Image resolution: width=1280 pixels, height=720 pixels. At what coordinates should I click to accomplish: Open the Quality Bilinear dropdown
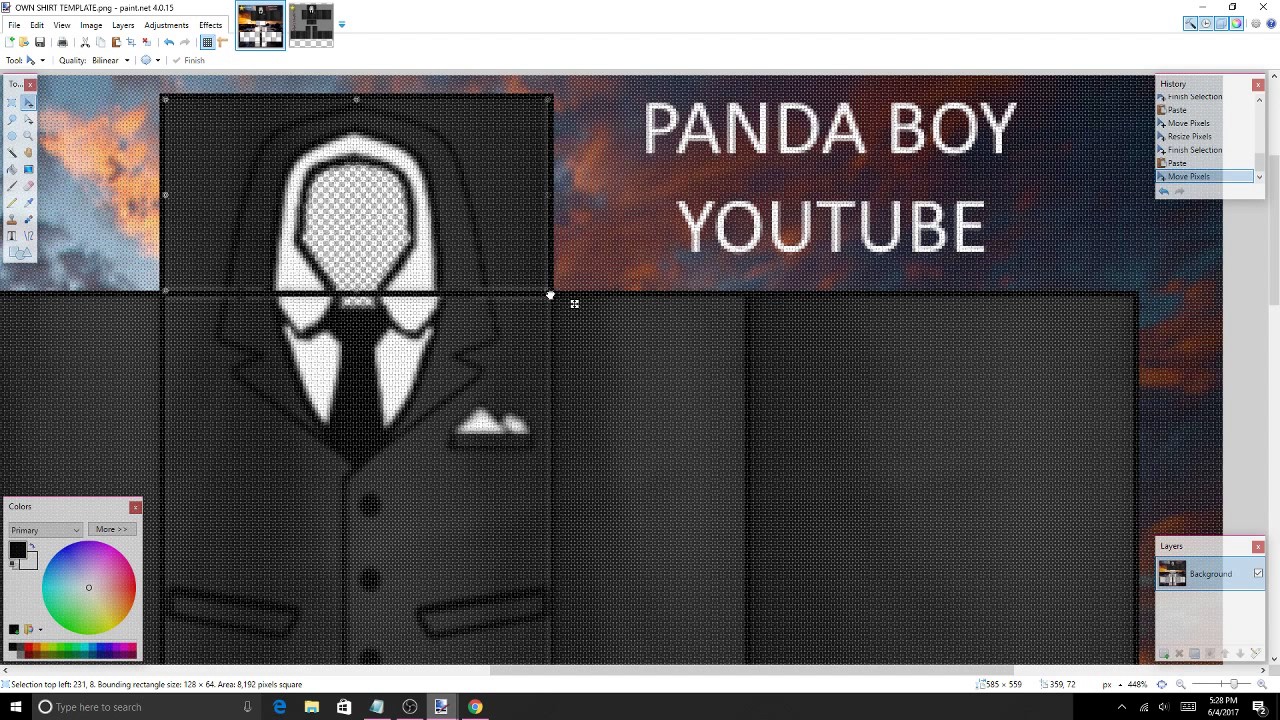click(x=111, y=60)
